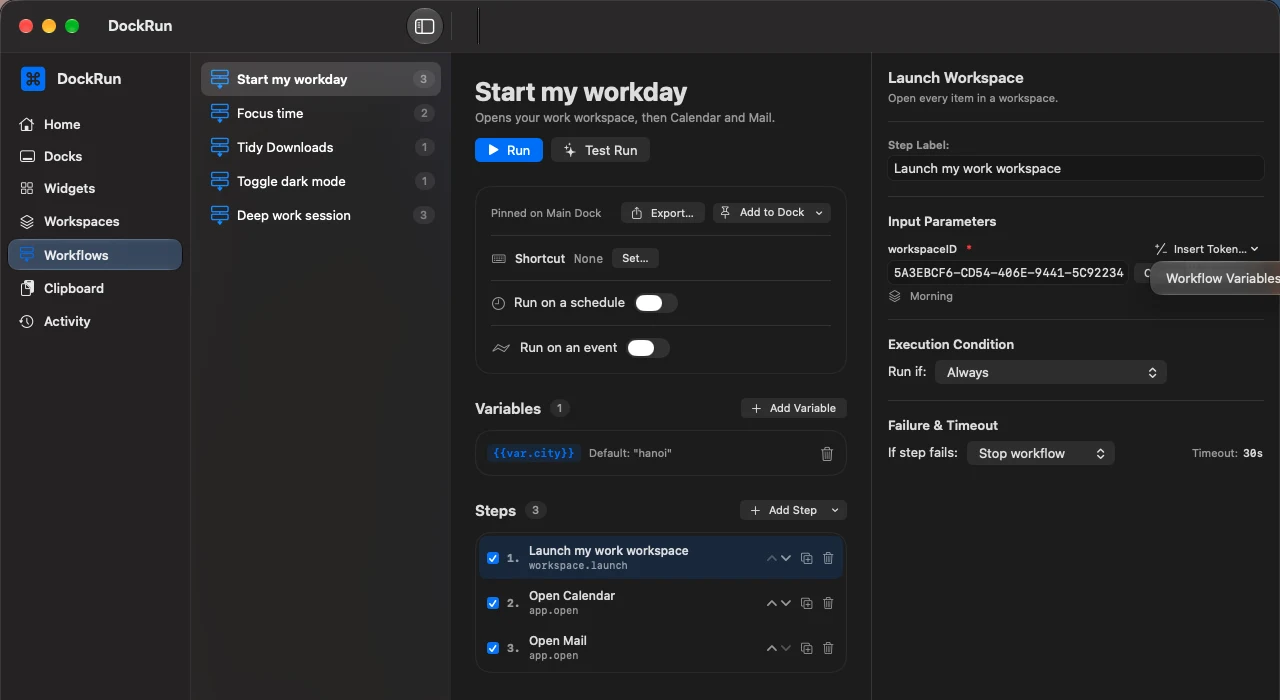This screenshot has width=1280, height=700.
Task: Select the Start my workday workflow
Action: [321, 79]
